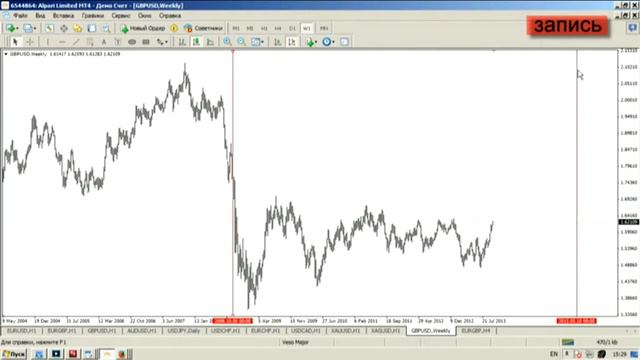
Task: Open the Сервис menu
Action: coord(121,16)
